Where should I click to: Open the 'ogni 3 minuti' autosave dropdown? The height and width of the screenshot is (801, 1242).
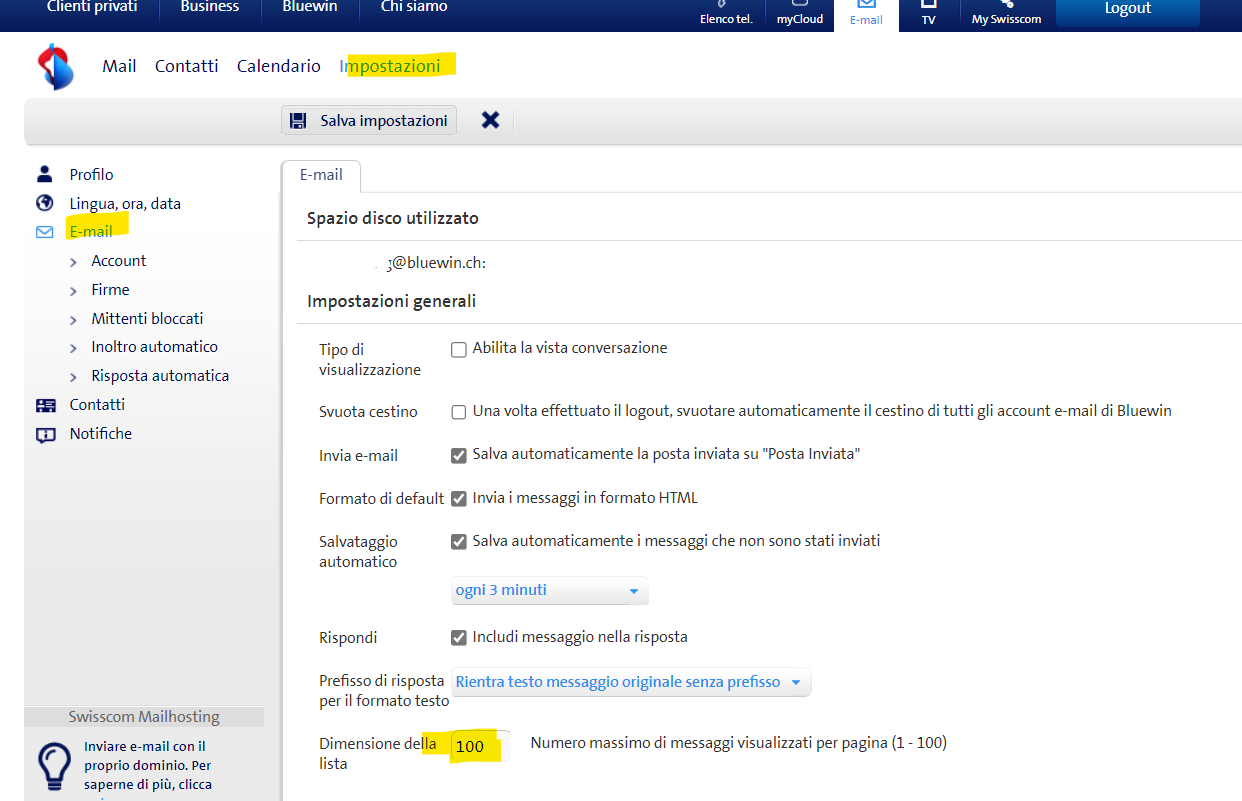pos(549,591)
